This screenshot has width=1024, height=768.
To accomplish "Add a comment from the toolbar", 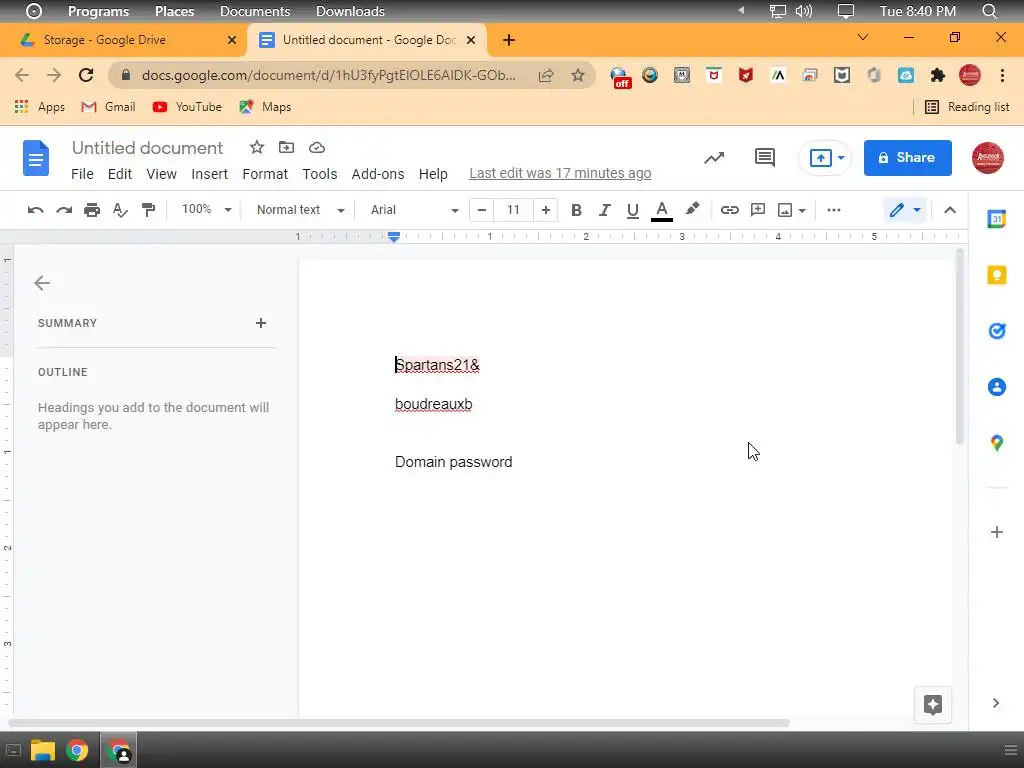I will (x=758, y=210).
